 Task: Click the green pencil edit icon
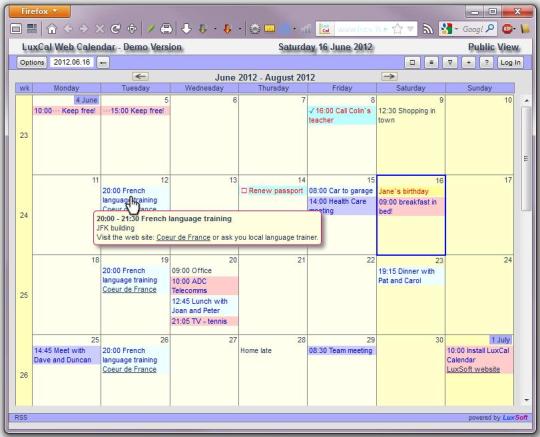click(150, 29)
